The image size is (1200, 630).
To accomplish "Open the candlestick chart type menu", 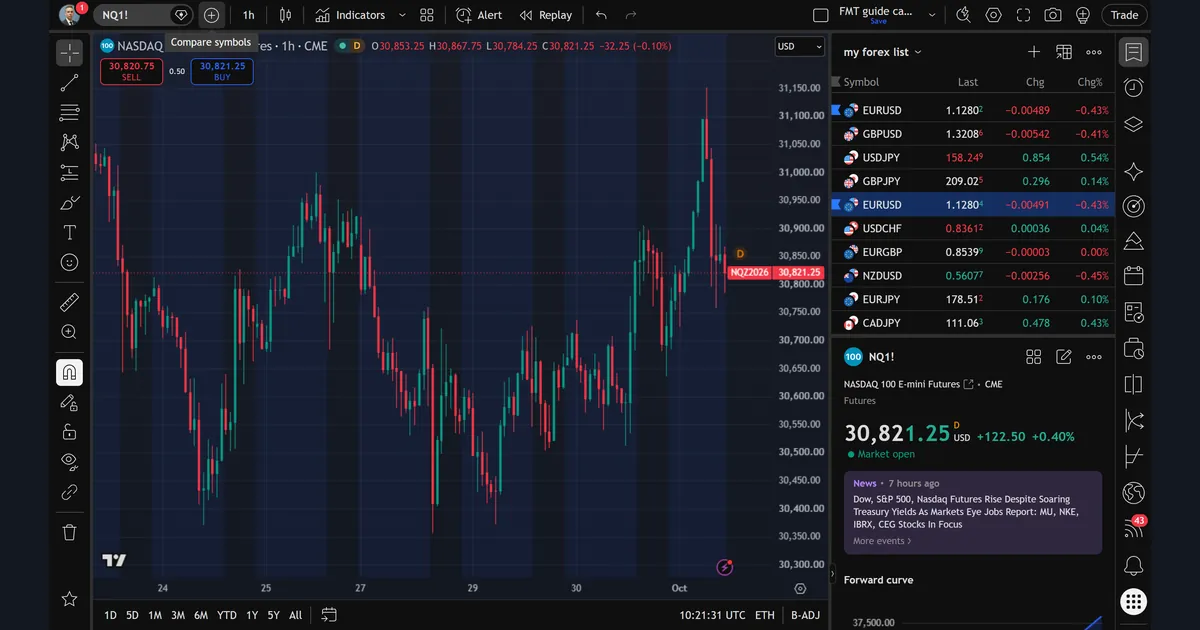I will coord(286,15).
